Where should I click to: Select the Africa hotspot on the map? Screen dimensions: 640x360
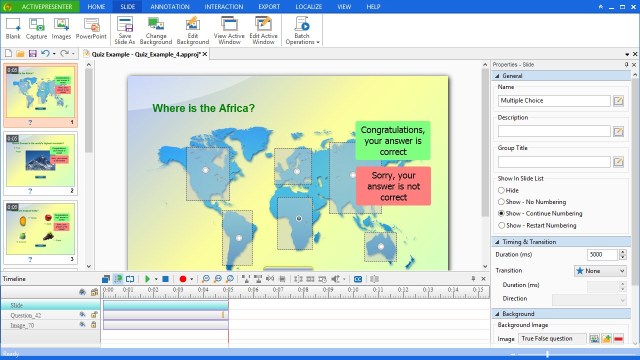[x=295, y=223]
